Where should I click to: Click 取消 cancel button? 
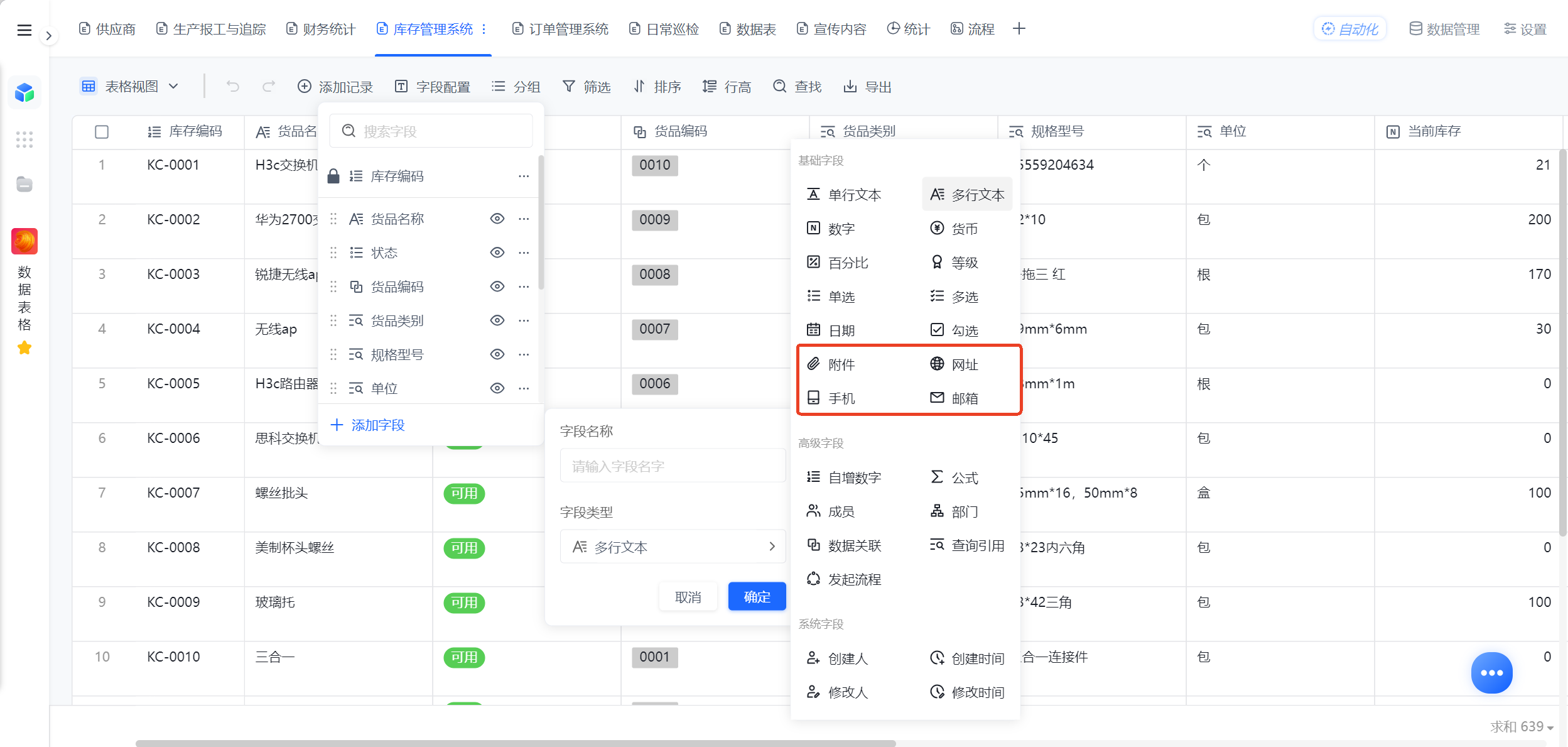point(688,597)
